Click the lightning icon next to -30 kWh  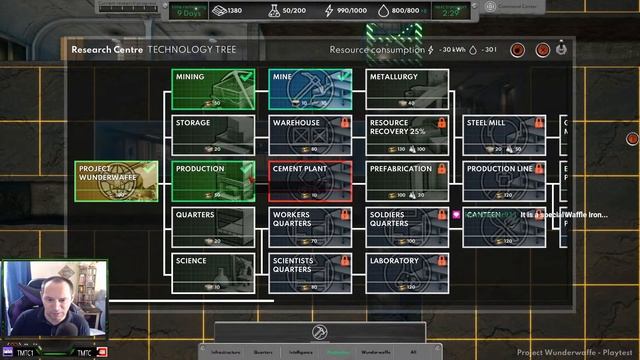click(431, 50)
